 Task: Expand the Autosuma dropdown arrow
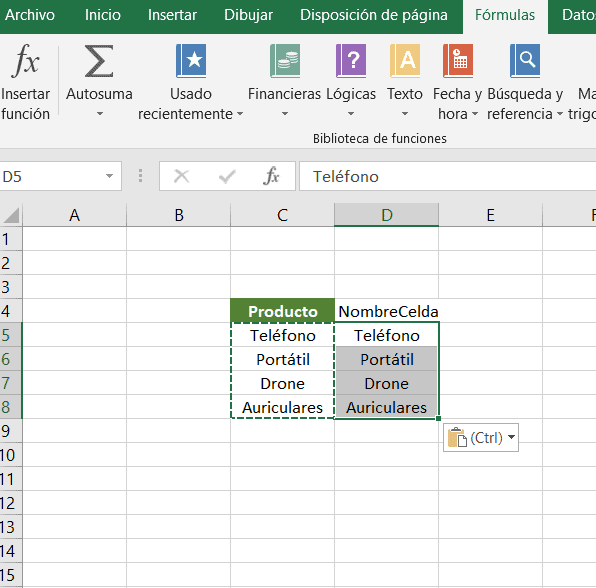pos(100,114)
